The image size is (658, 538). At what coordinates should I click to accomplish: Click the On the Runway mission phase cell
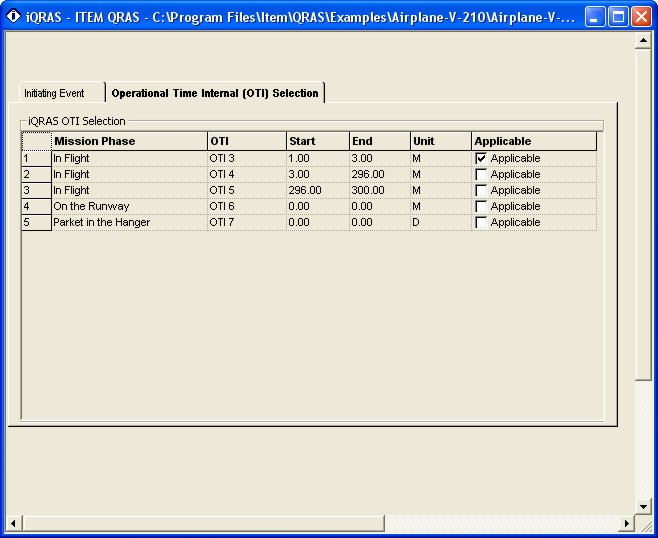click(128, 206)
